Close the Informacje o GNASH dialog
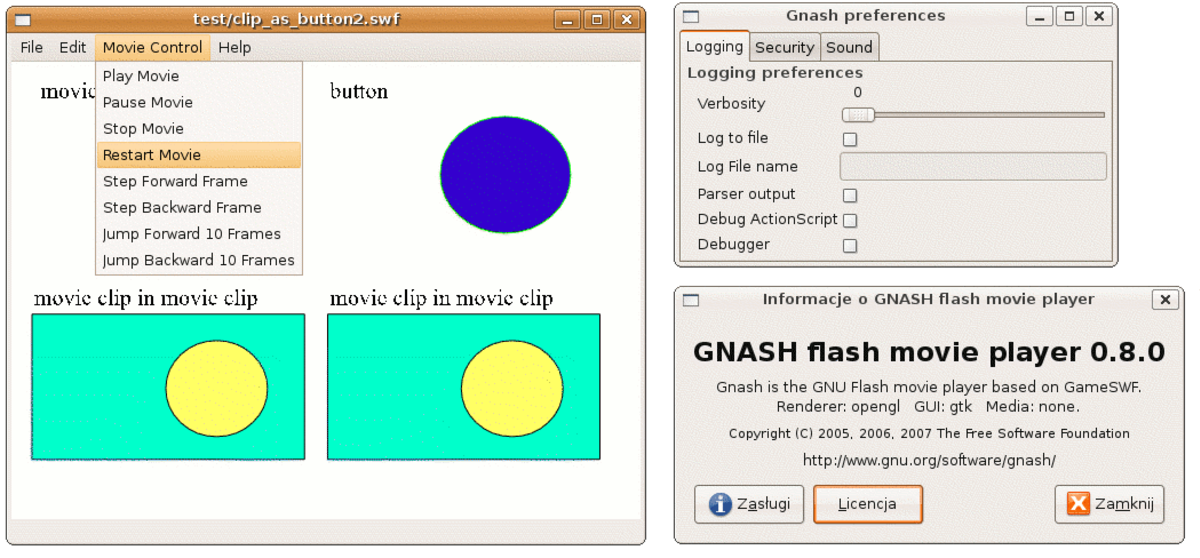Screen dimensions: 1200x558 [1165, 299]
